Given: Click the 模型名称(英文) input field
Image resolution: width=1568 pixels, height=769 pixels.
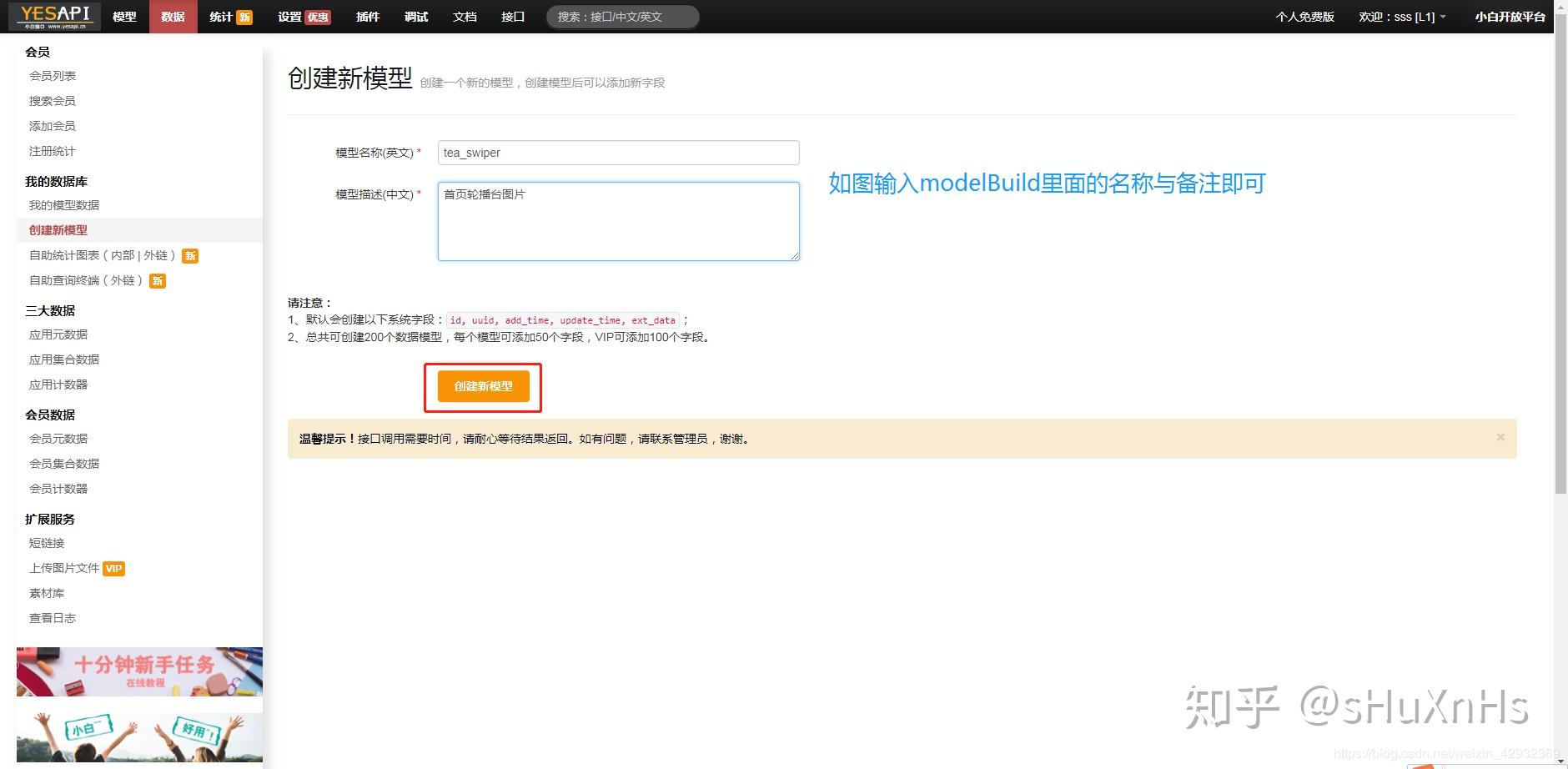Looking at the screenshot, I should pyautogui.click(x=618, y=153).
